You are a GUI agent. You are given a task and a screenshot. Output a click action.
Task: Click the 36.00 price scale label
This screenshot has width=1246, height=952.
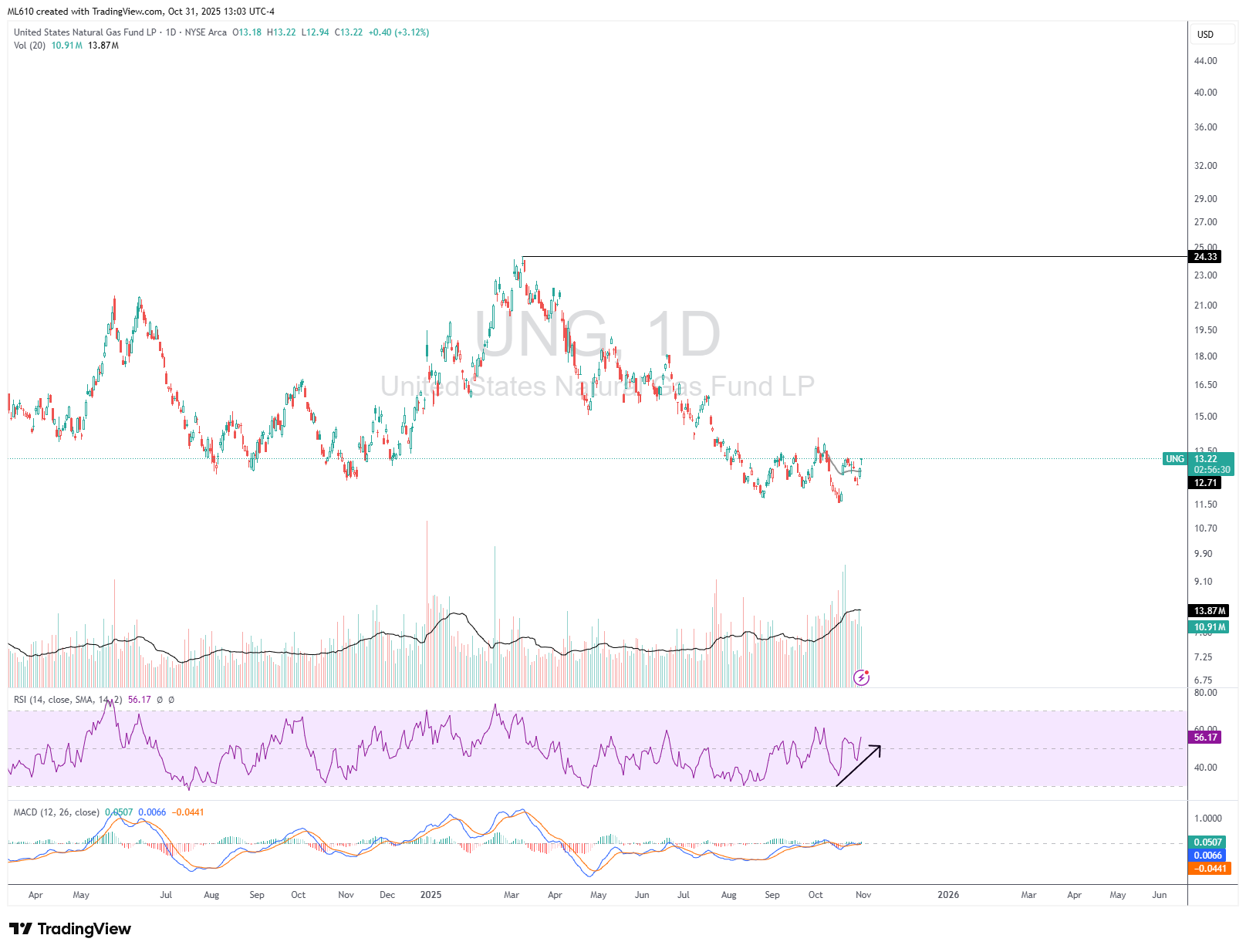point(1205,127)
